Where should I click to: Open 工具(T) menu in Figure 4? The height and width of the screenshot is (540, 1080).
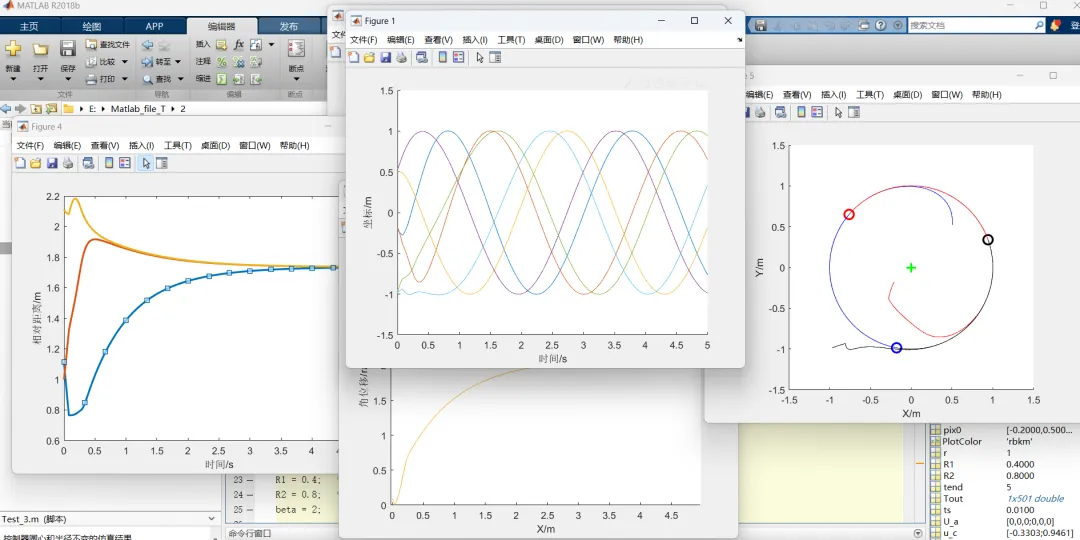178,146
